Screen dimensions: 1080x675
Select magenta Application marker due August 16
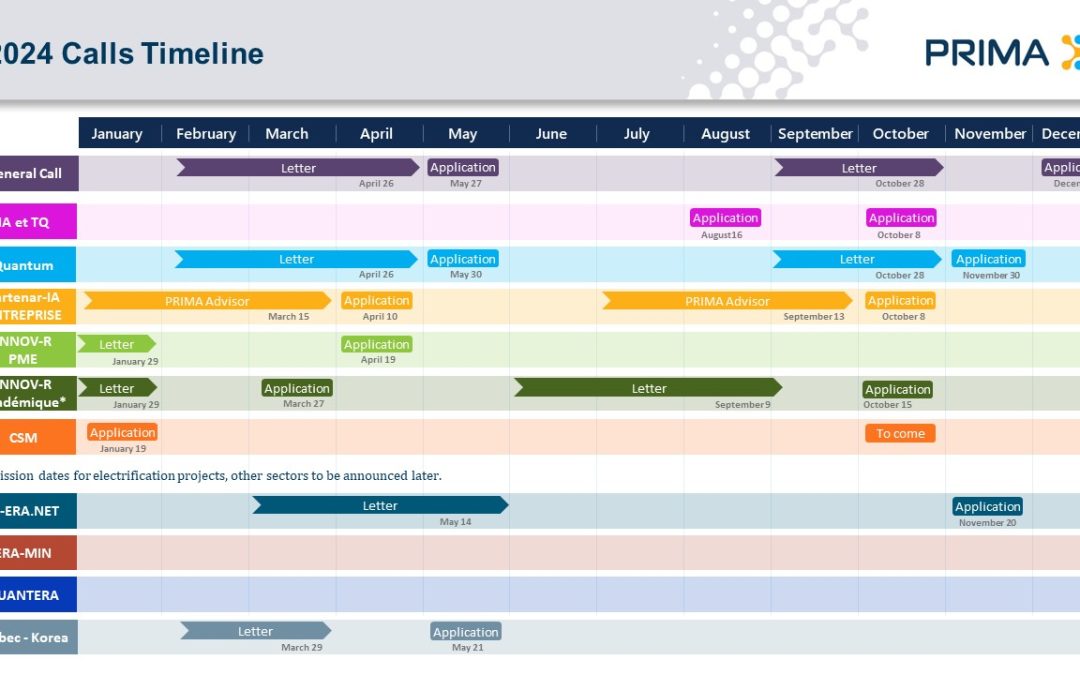pos(725,217)
